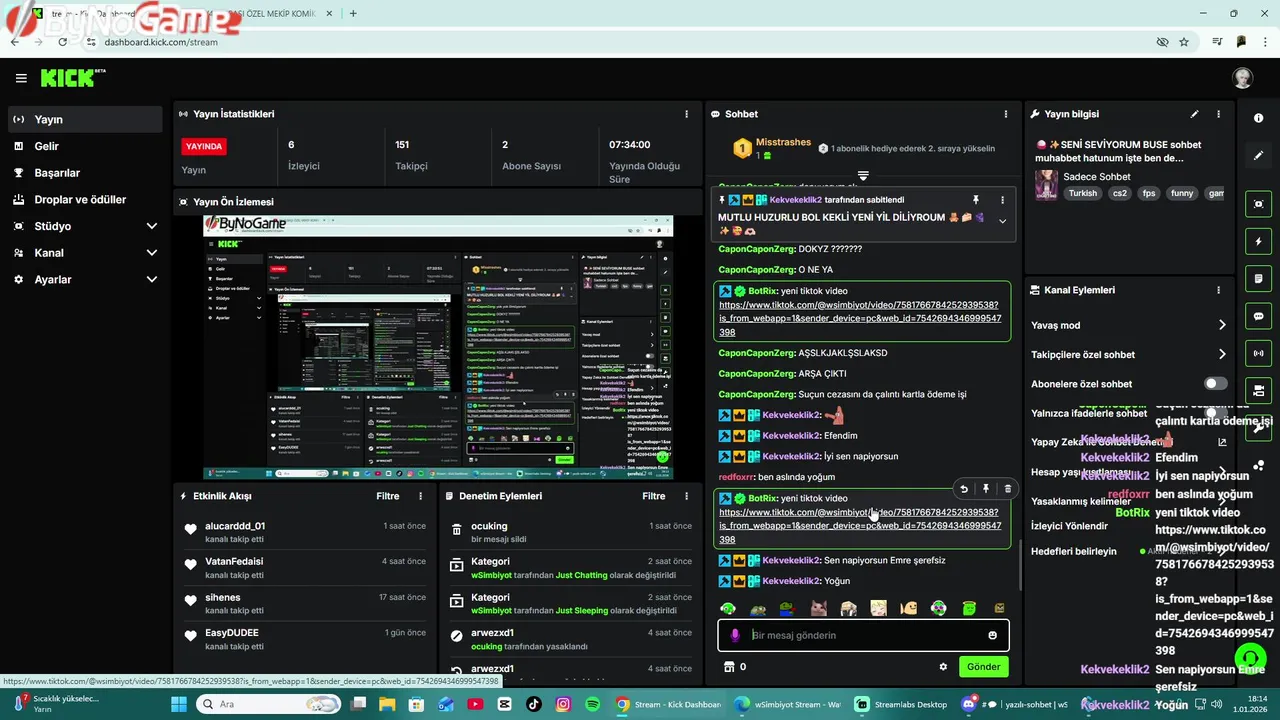Viewport: 1280px width, 720px height.
Task: Open Gelir in the sidebar
Action: pyautogui.click(x=84, y=146)
